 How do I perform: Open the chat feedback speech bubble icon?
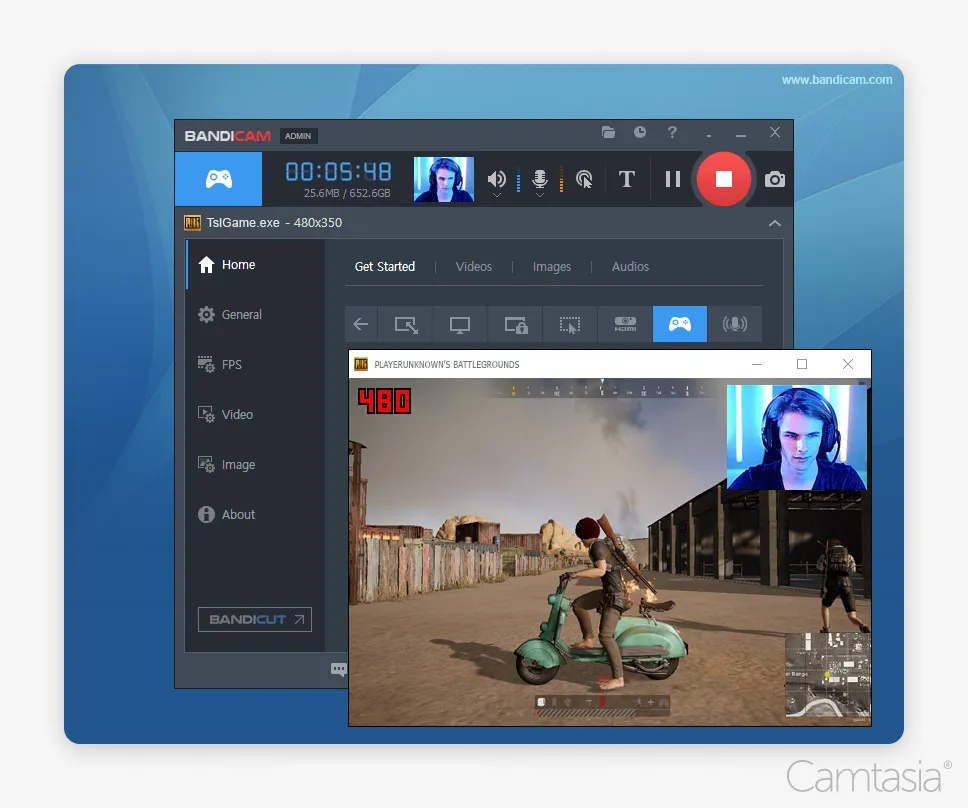click(339, 669)
